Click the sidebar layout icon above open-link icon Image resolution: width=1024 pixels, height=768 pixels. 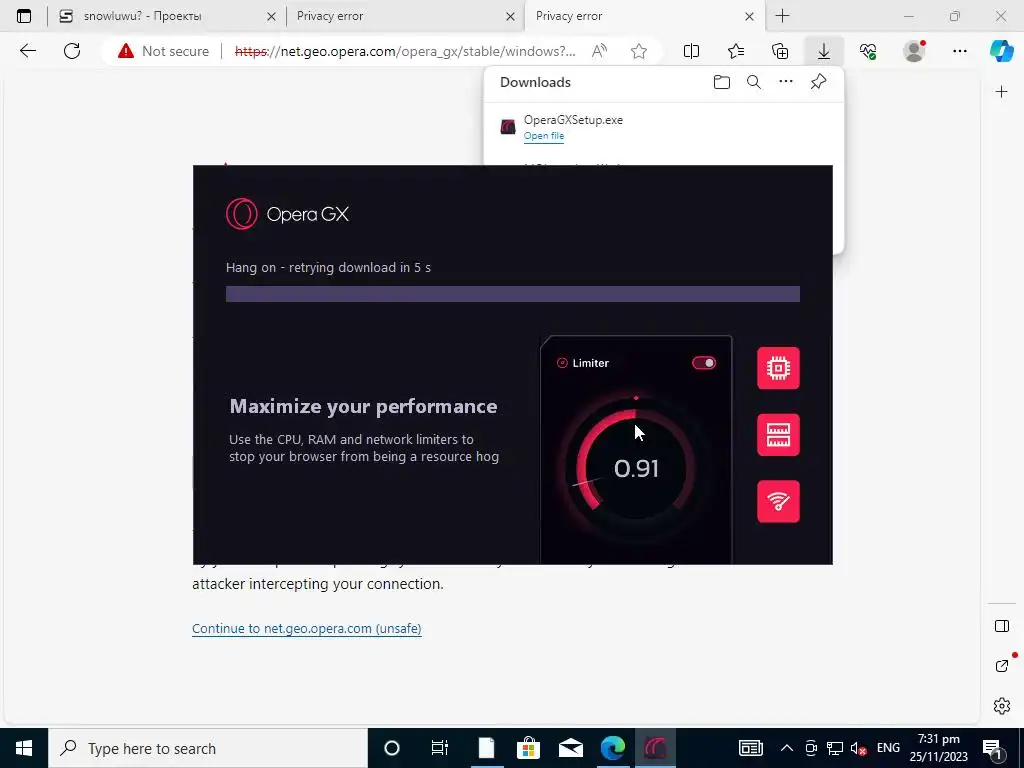point(1001,626)
